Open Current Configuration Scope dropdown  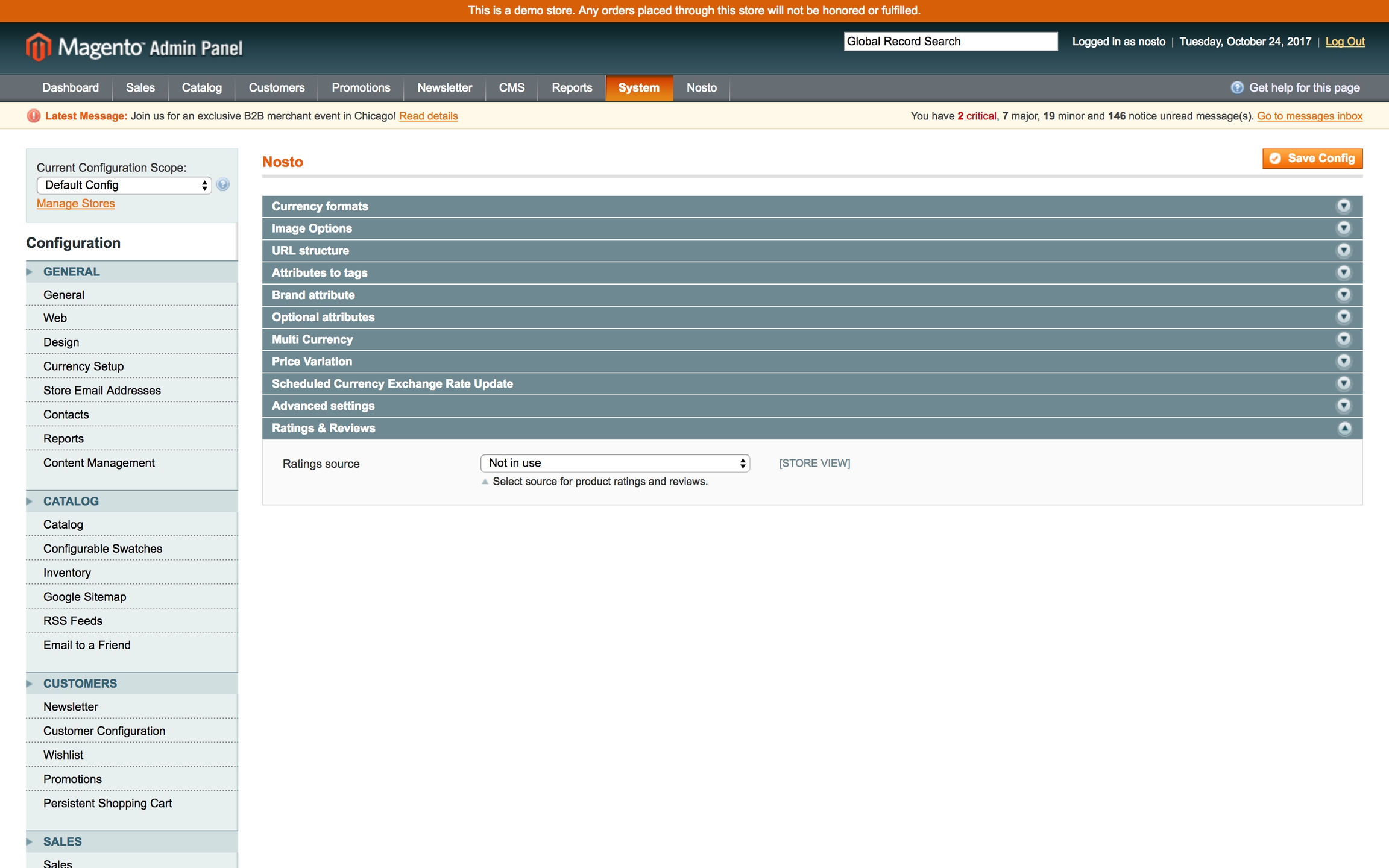(x=124, y=185)
